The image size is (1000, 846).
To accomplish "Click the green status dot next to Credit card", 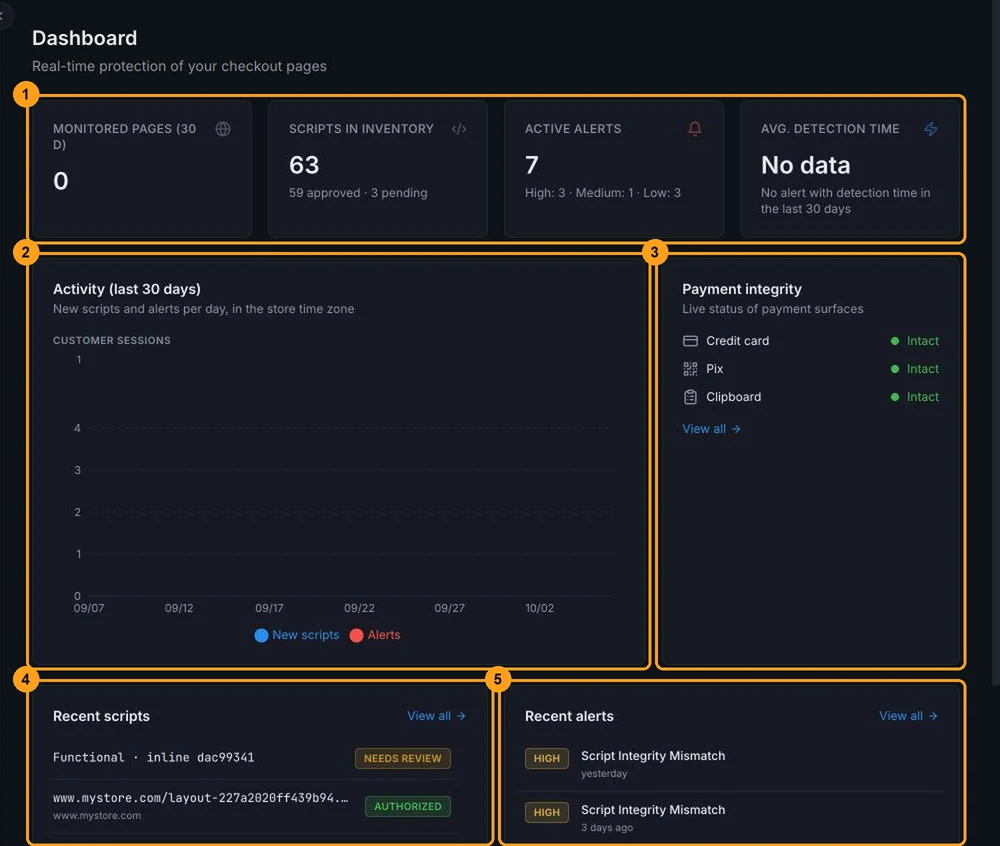I will (x=895, y=341).
